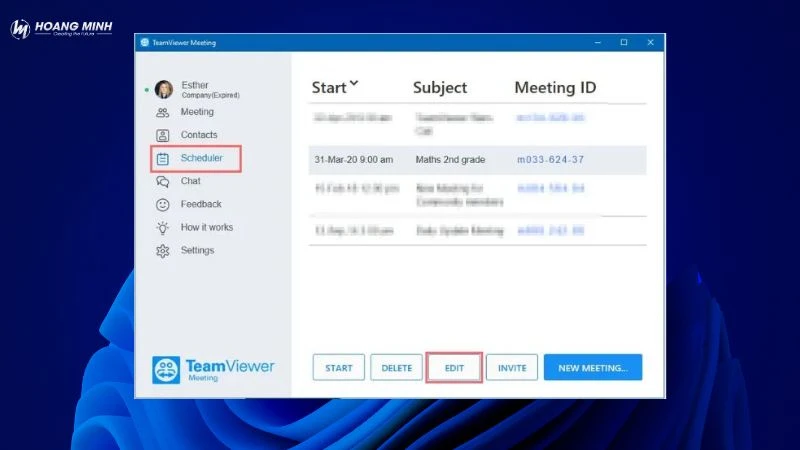800x450 pixels.
Task: Click Esther's profile avatar picture
Action: (x=164, y=89)
